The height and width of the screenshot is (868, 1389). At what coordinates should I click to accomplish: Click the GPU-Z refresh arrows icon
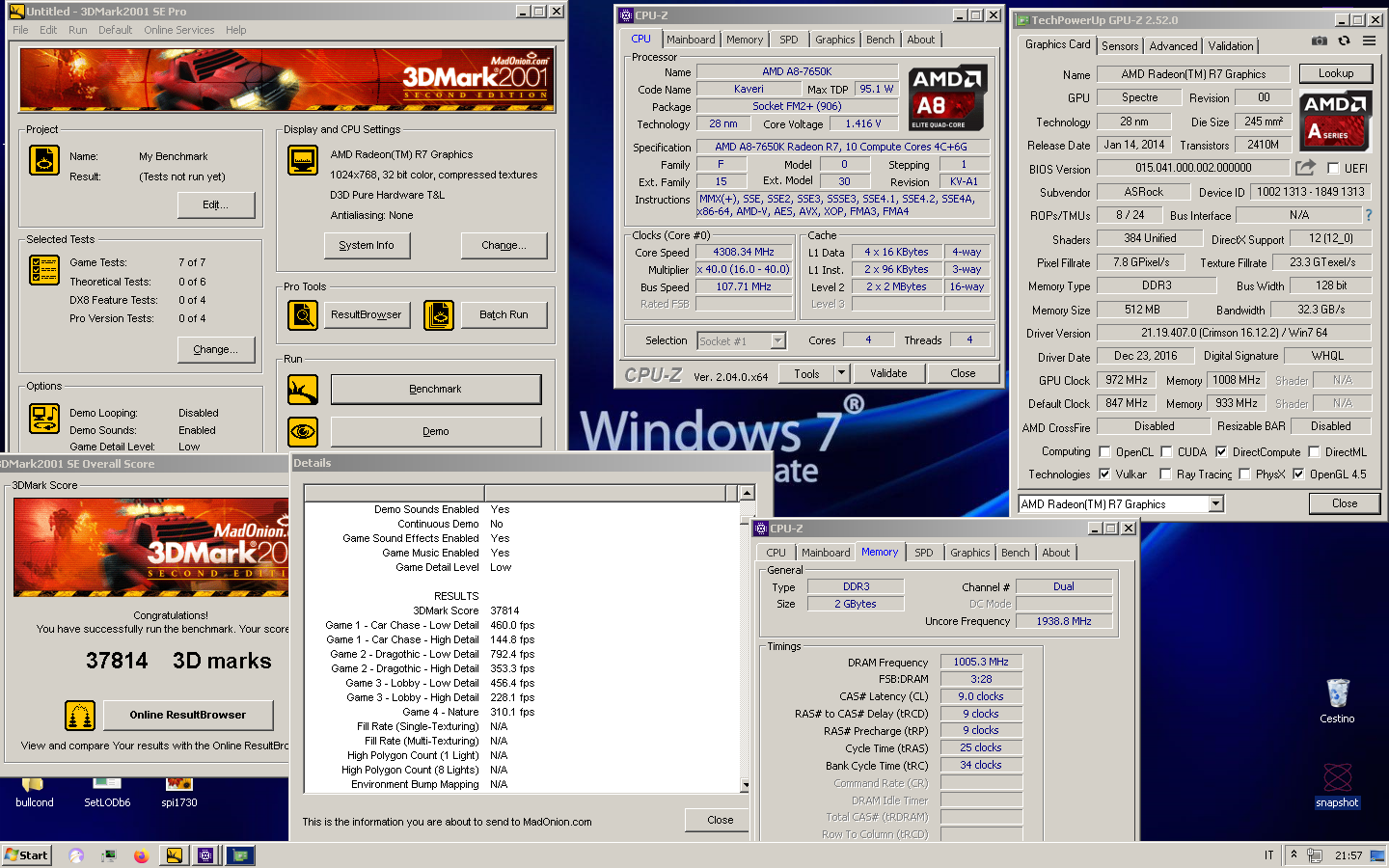coord(1345,41)
